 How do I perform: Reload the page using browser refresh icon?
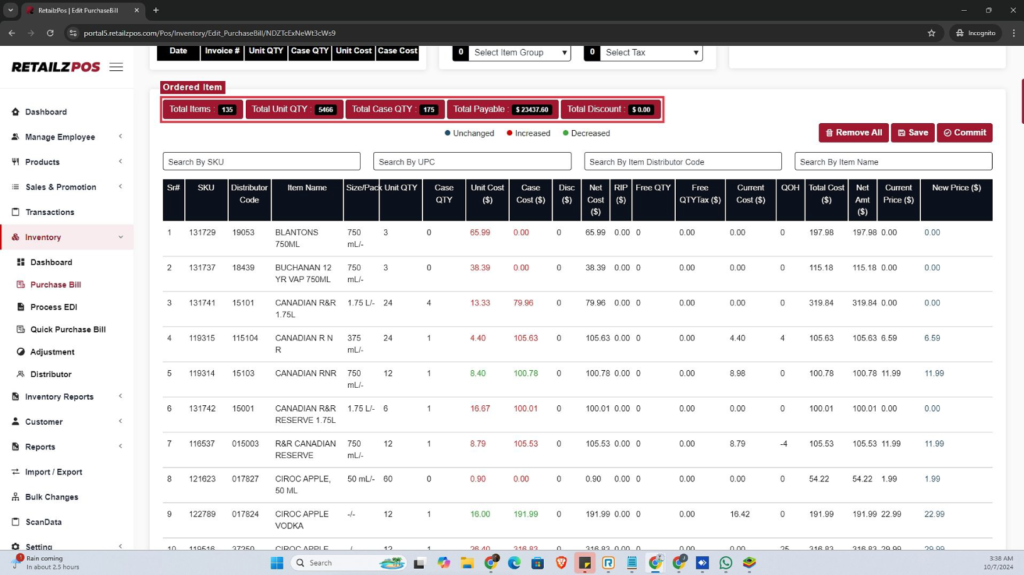point(50,33)
